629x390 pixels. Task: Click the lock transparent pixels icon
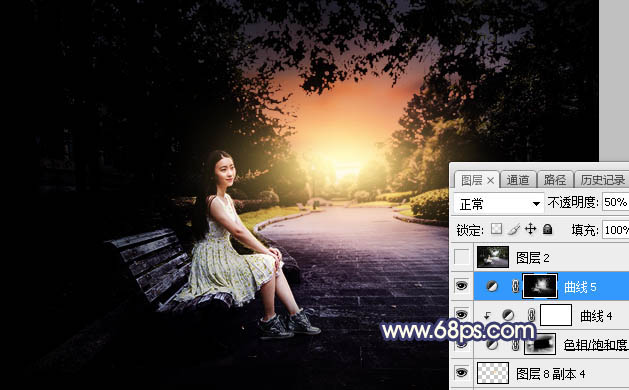497,229
